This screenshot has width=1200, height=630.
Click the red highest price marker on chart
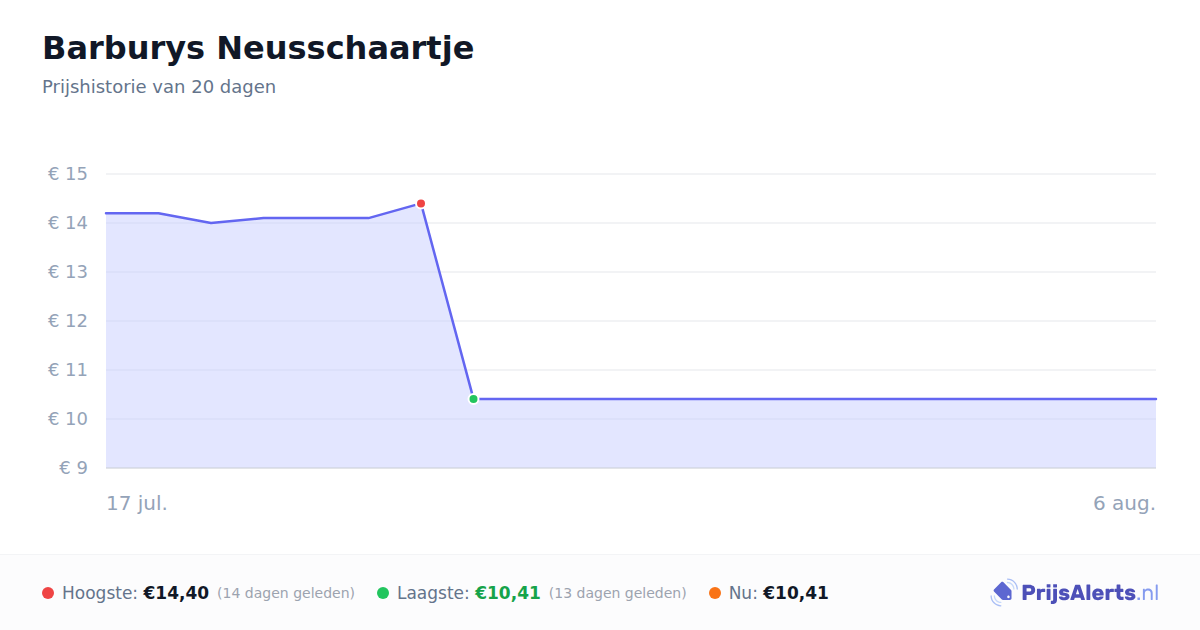tap(421, 204)
